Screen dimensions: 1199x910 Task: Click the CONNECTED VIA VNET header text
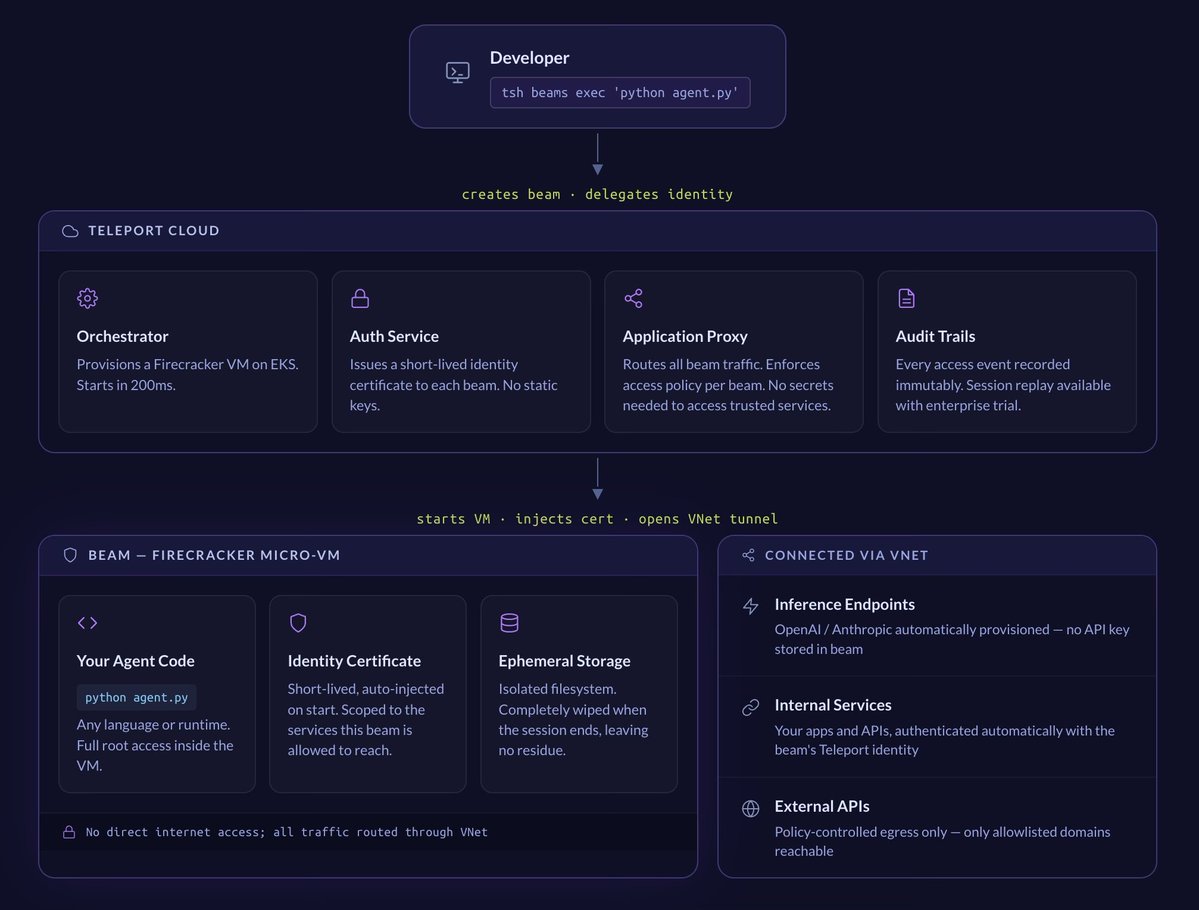point(846,555)
